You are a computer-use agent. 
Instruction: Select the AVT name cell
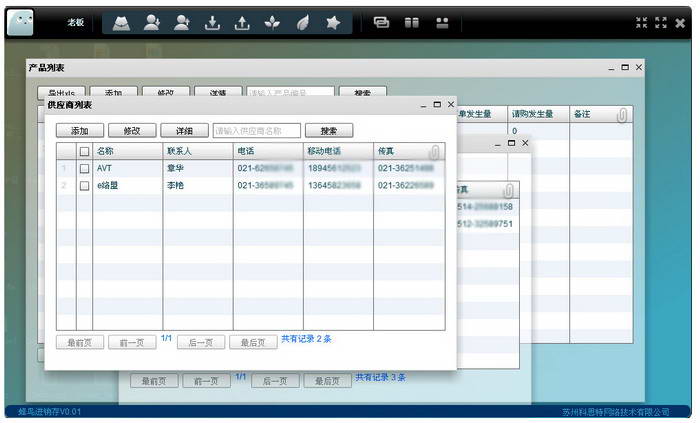(128, 168)
